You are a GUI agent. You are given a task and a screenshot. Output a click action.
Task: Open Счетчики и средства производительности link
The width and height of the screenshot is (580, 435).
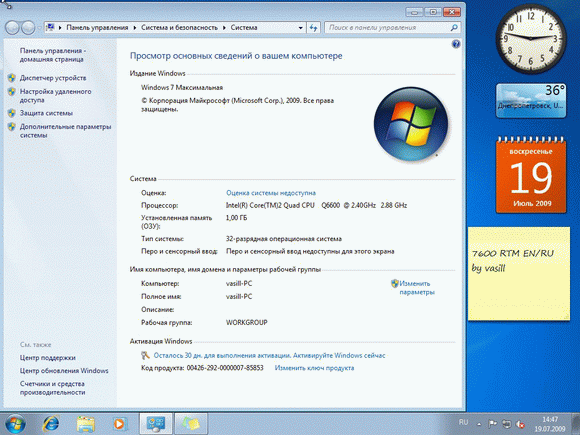point(53,388)
